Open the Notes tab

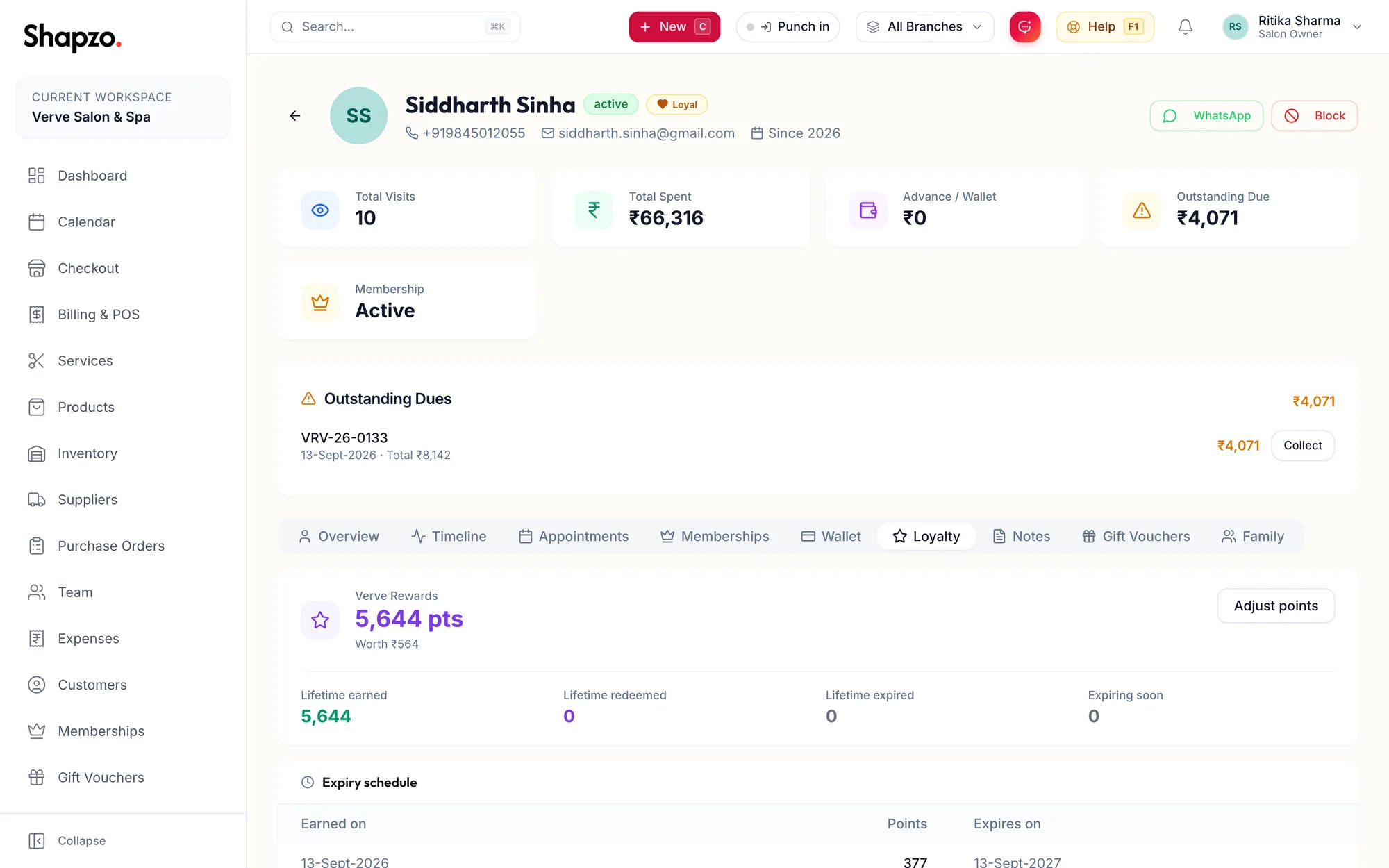point(1022,537)
